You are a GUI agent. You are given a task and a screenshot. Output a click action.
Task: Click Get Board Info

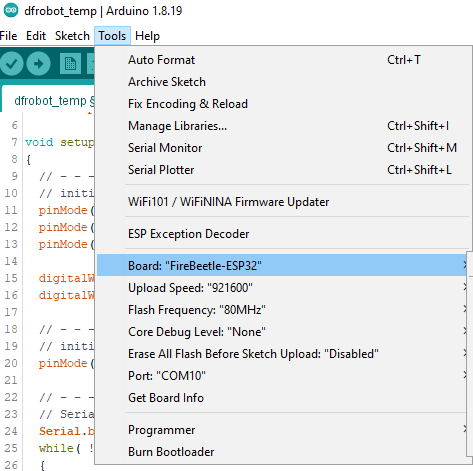[x=282, y=398]
